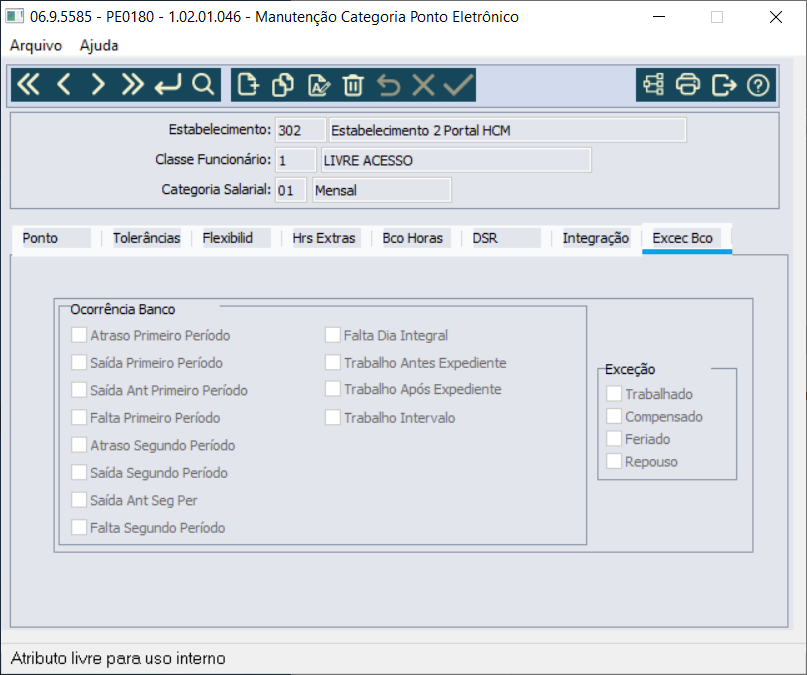Screen dimensions: 807x675
Task: Go to the next record
Action: [x=98, y=84]
